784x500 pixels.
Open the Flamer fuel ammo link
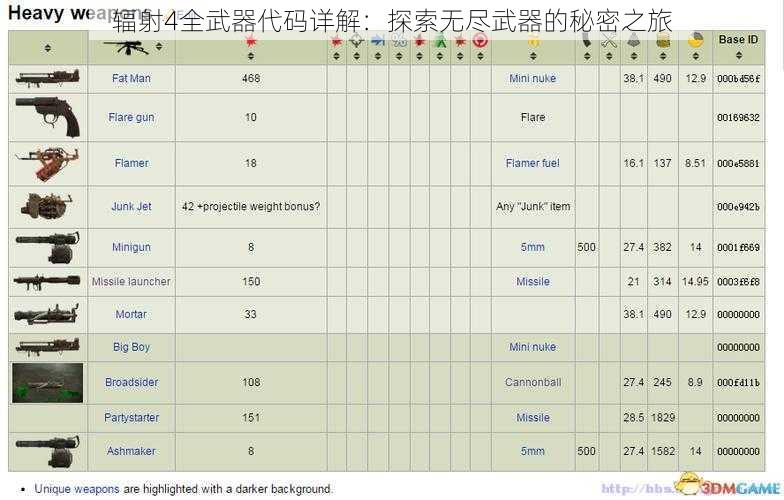[533, 163]
